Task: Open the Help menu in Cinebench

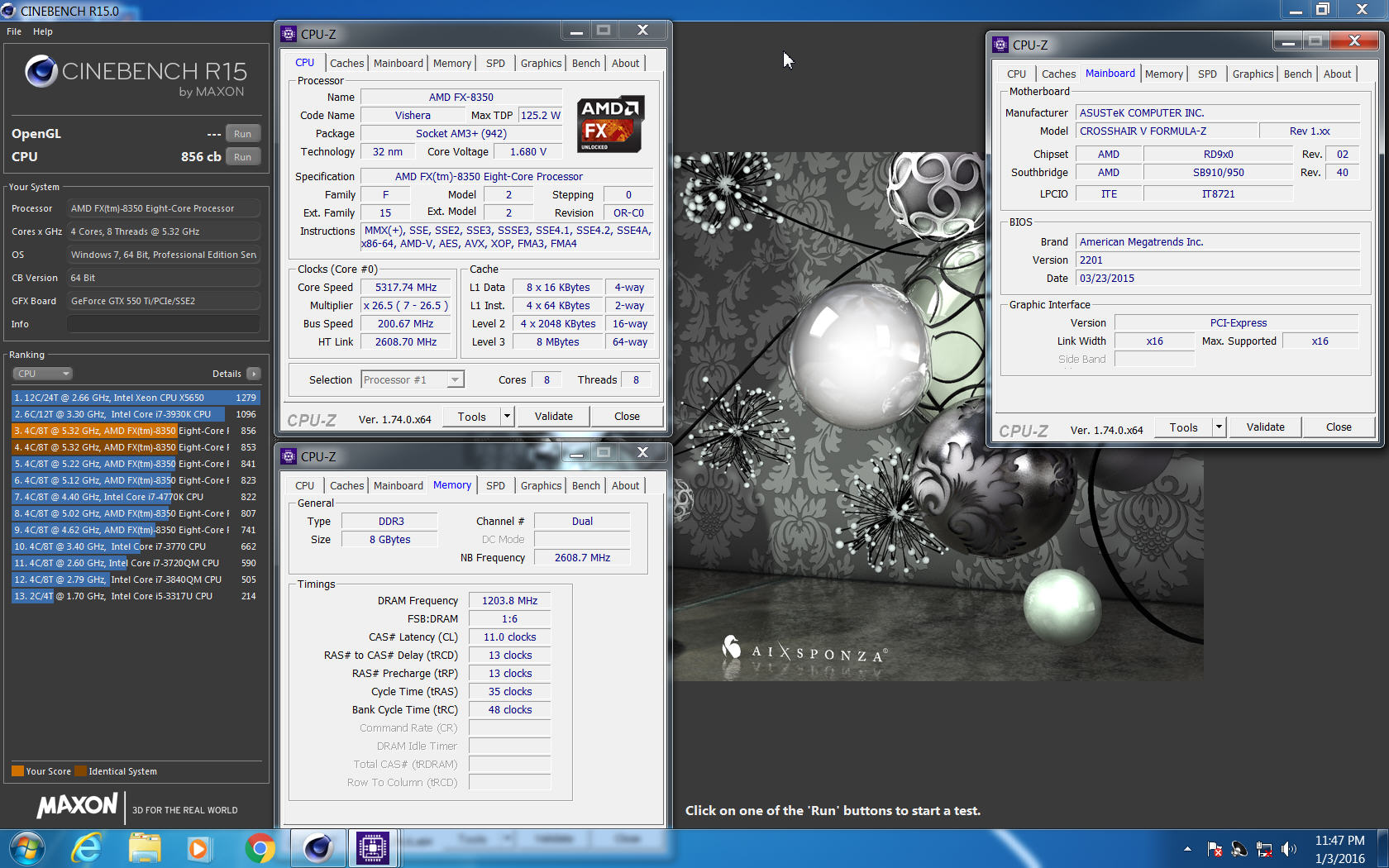Action: 43,31
